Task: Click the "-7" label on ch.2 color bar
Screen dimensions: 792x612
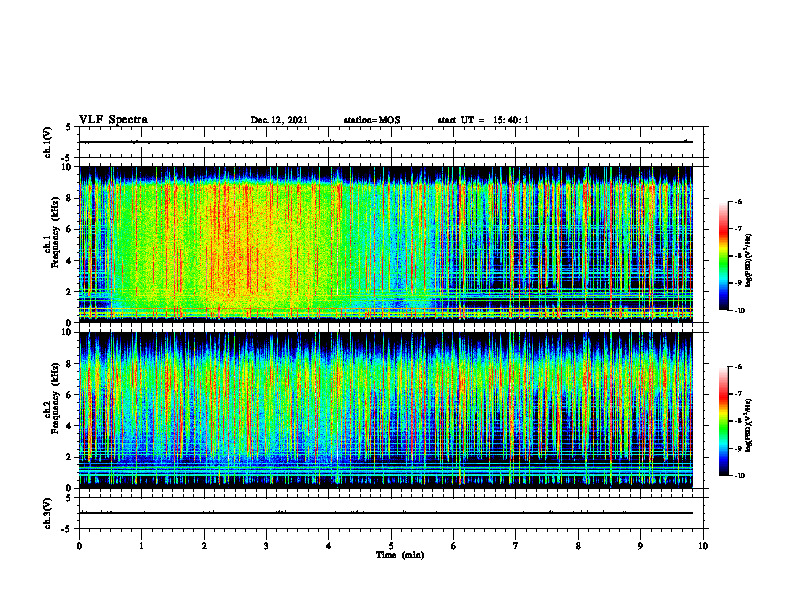Action: click(x=738, y=394)
